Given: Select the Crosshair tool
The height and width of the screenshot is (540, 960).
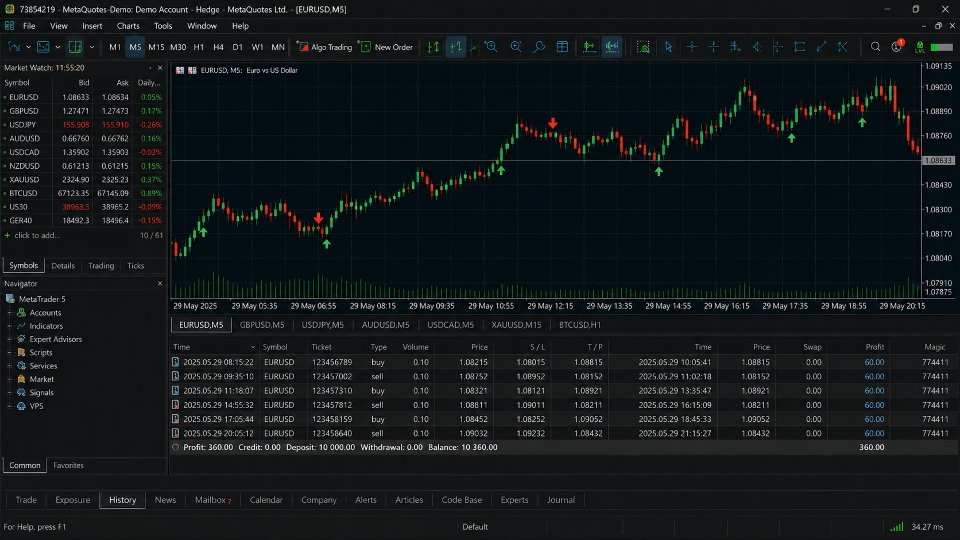Looking at the screenshot, I should click(692, 47).
